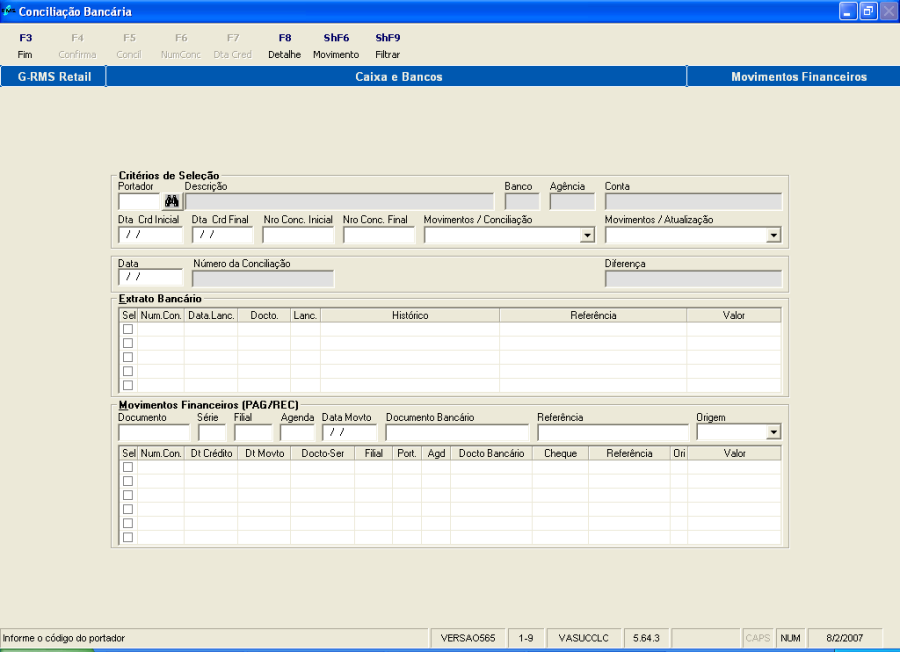The image size is (900, 652).
Task: Activate the ShF9 Filtrar toolbar option
Action: pos(388,44)
